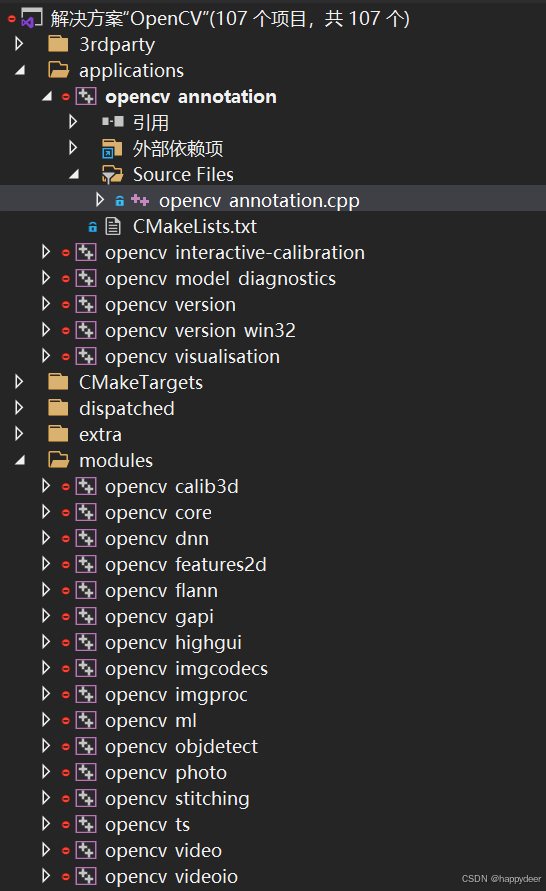This screenshot has height=891, width=546.
Task: Expand the opencv_annotation.cpp file node
Action: click(100, 199)
